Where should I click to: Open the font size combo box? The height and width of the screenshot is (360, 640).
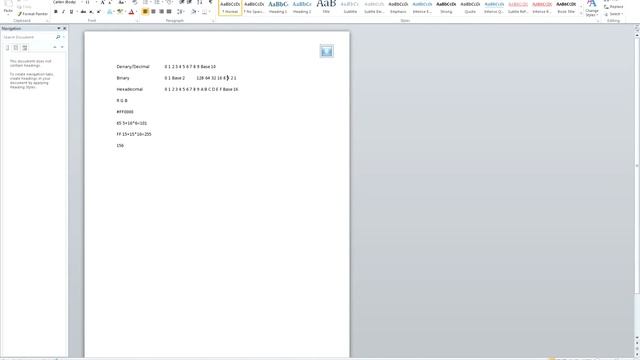point(91,2)
